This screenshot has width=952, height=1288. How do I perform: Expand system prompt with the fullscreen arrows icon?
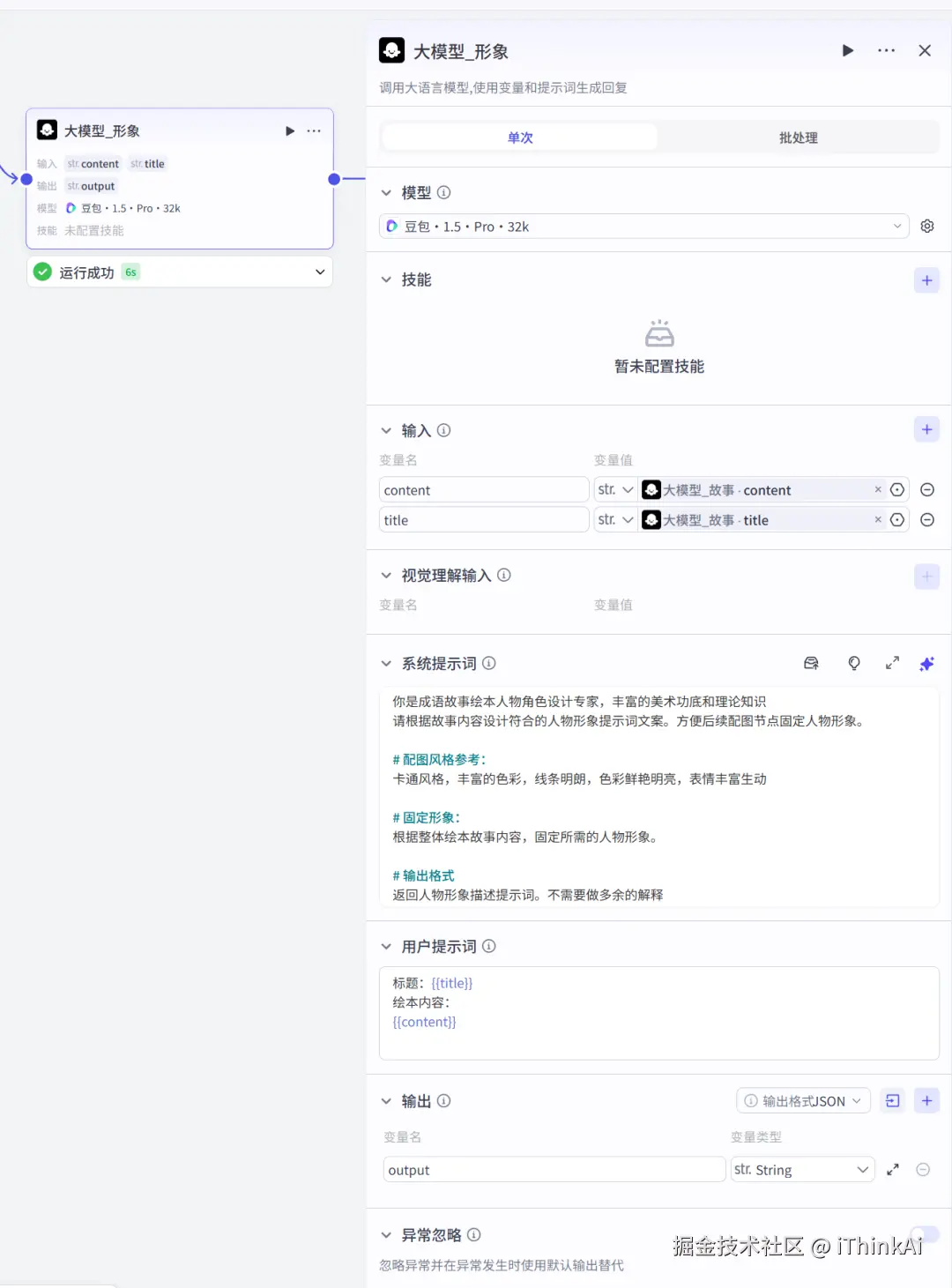point(892,663)
